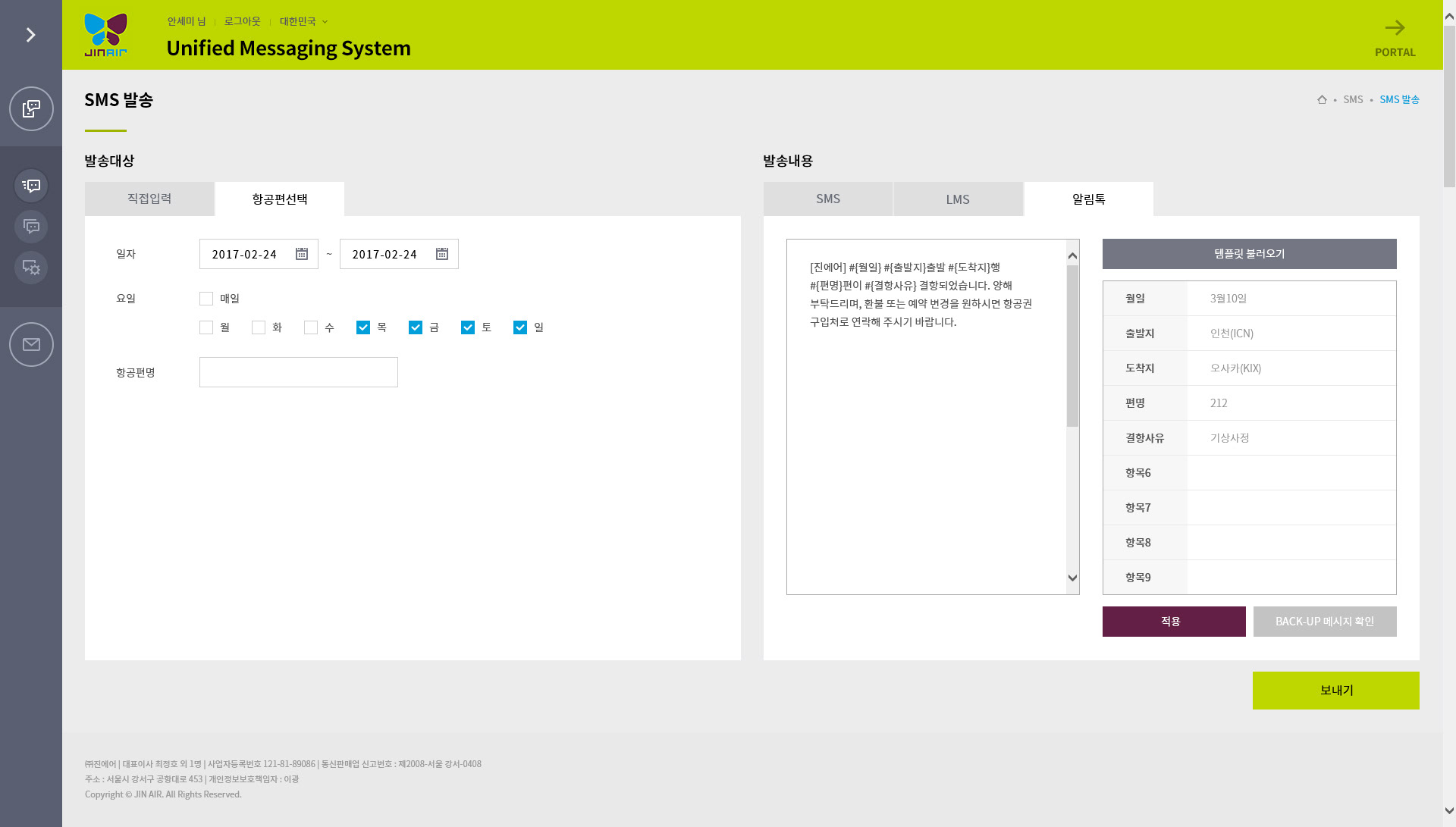
Task: Open the message history sidebar icon
Action: (31, 227)
